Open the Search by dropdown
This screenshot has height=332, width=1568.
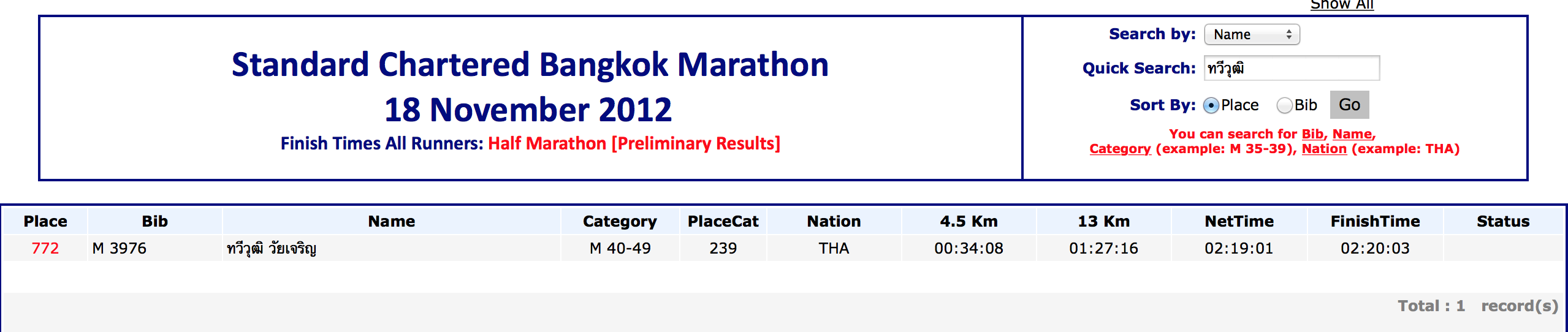(1251, 34)
